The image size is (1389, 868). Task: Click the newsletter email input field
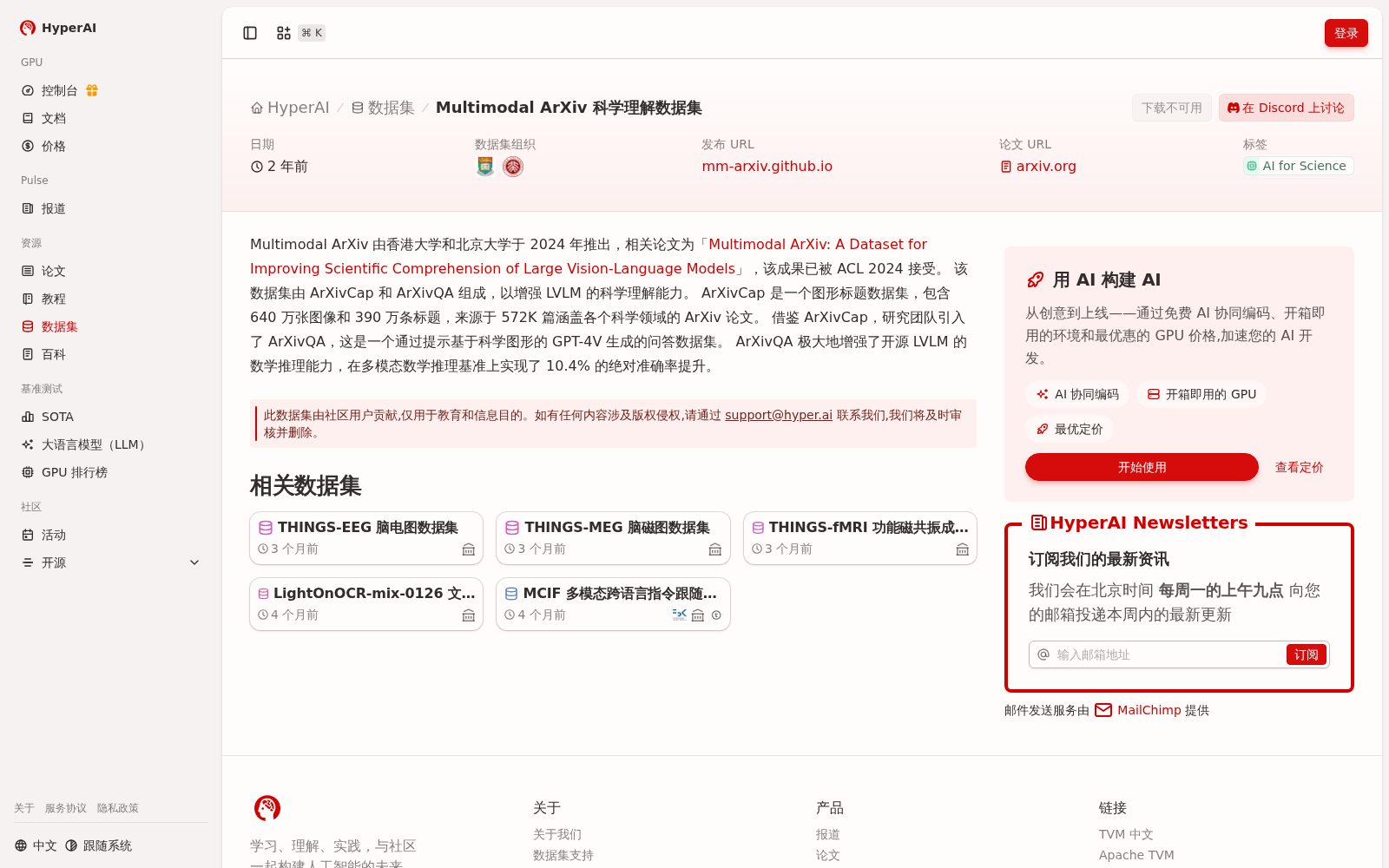pyautogui.click(x=1168, y=654)
